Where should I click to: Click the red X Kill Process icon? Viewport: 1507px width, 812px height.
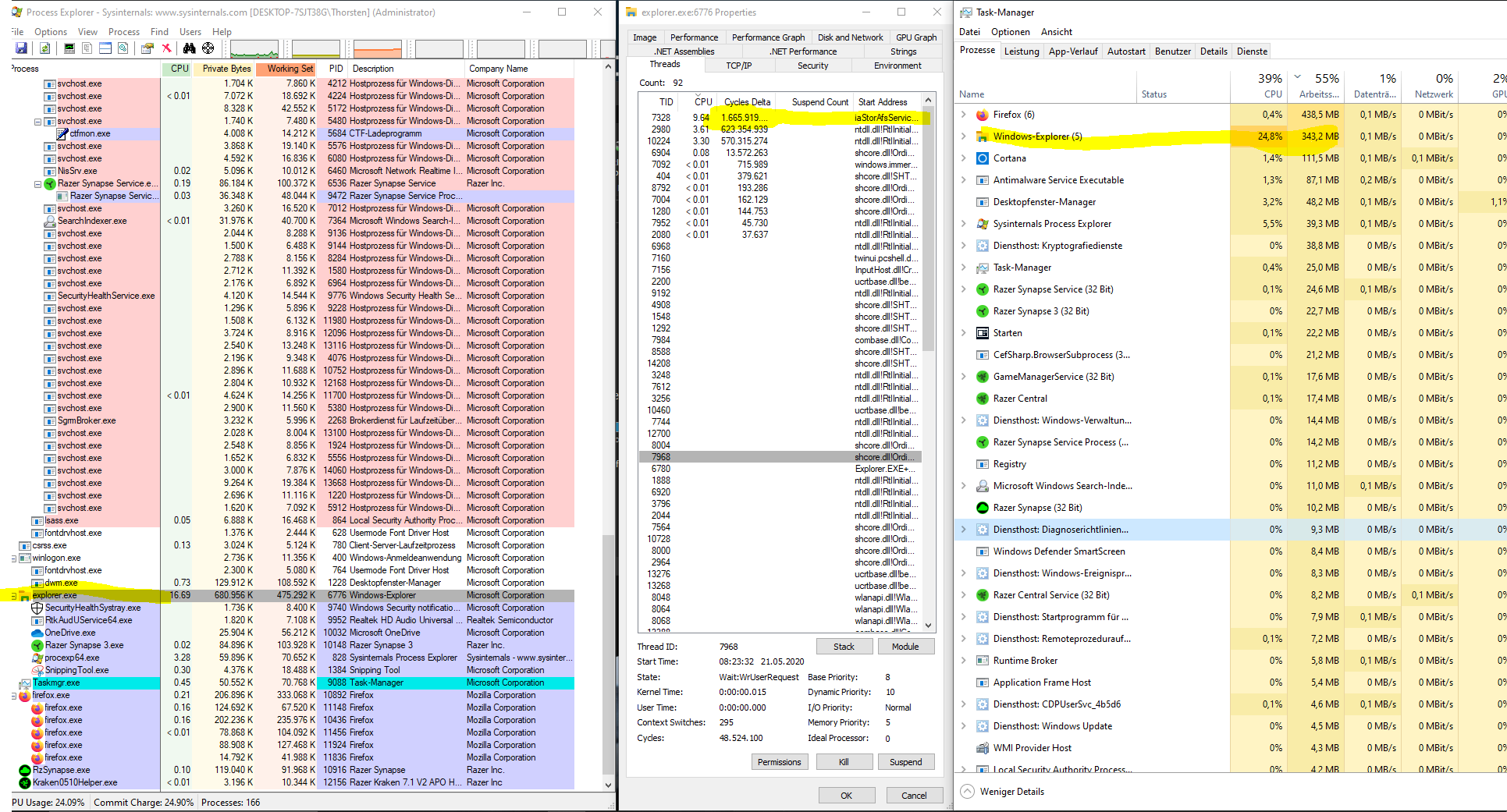(166, 48)
